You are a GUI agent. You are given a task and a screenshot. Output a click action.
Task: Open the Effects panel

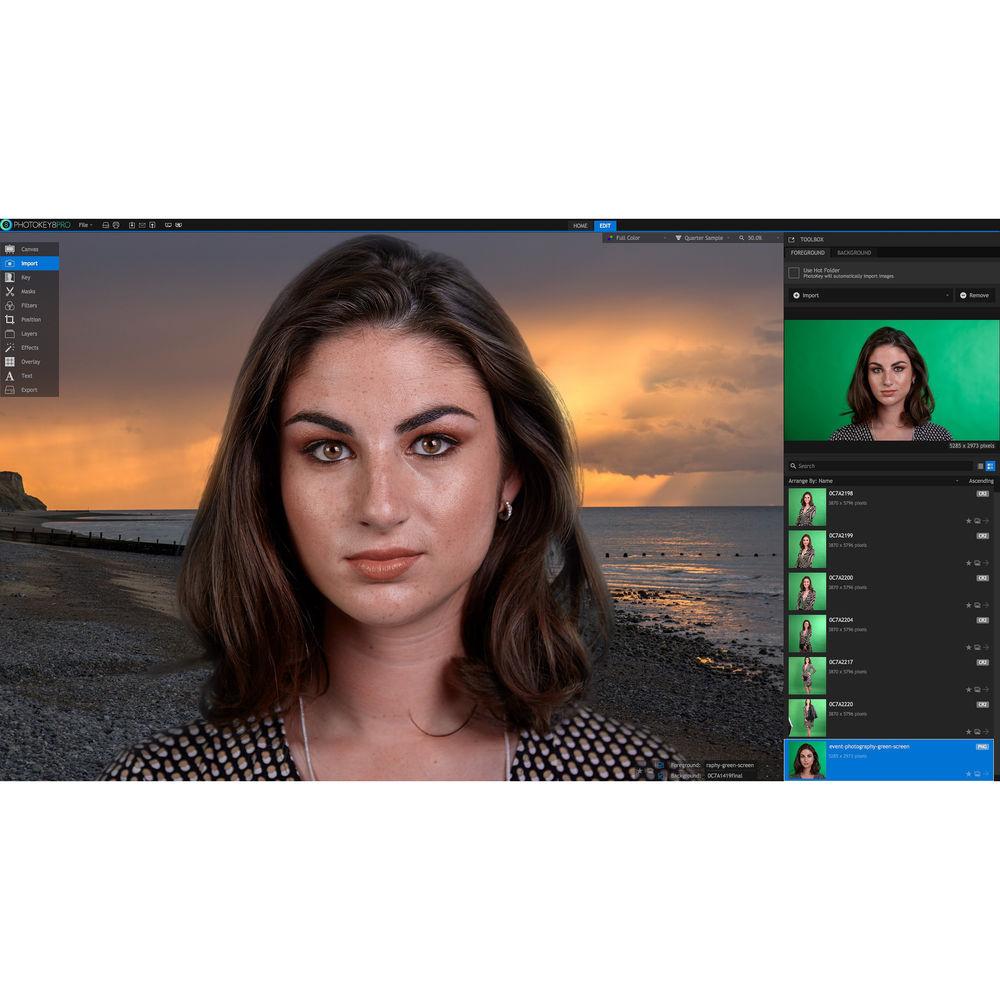(30, 347)
